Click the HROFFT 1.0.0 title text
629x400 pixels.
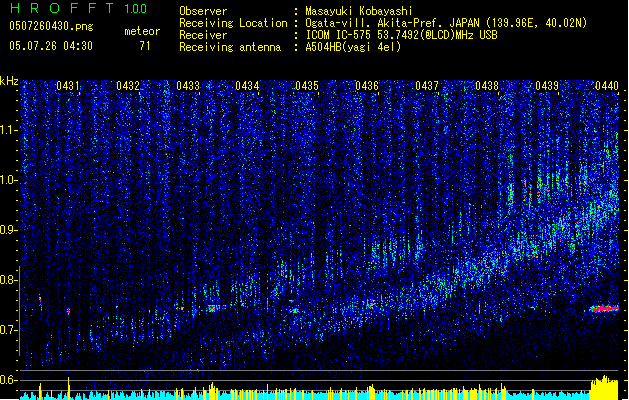coord(79,8)
